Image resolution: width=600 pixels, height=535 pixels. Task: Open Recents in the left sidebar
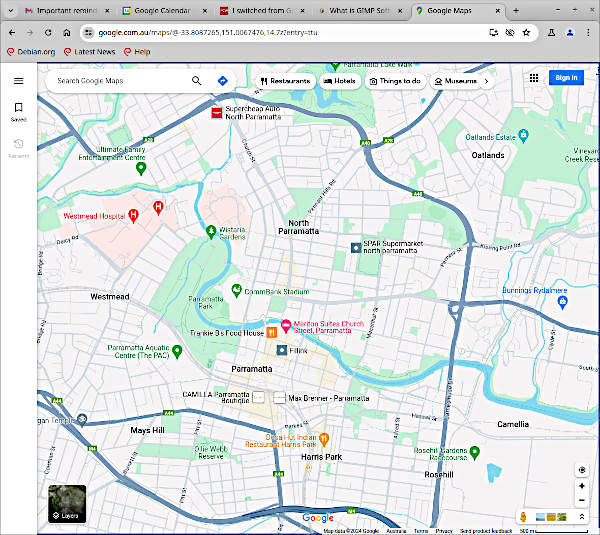[18, 148]
